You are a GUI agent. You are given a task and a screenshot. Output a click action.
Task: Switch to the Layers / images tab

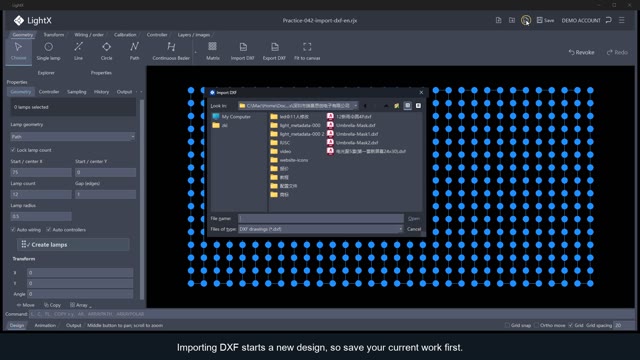pyautogui.click(x=193, y=35)
